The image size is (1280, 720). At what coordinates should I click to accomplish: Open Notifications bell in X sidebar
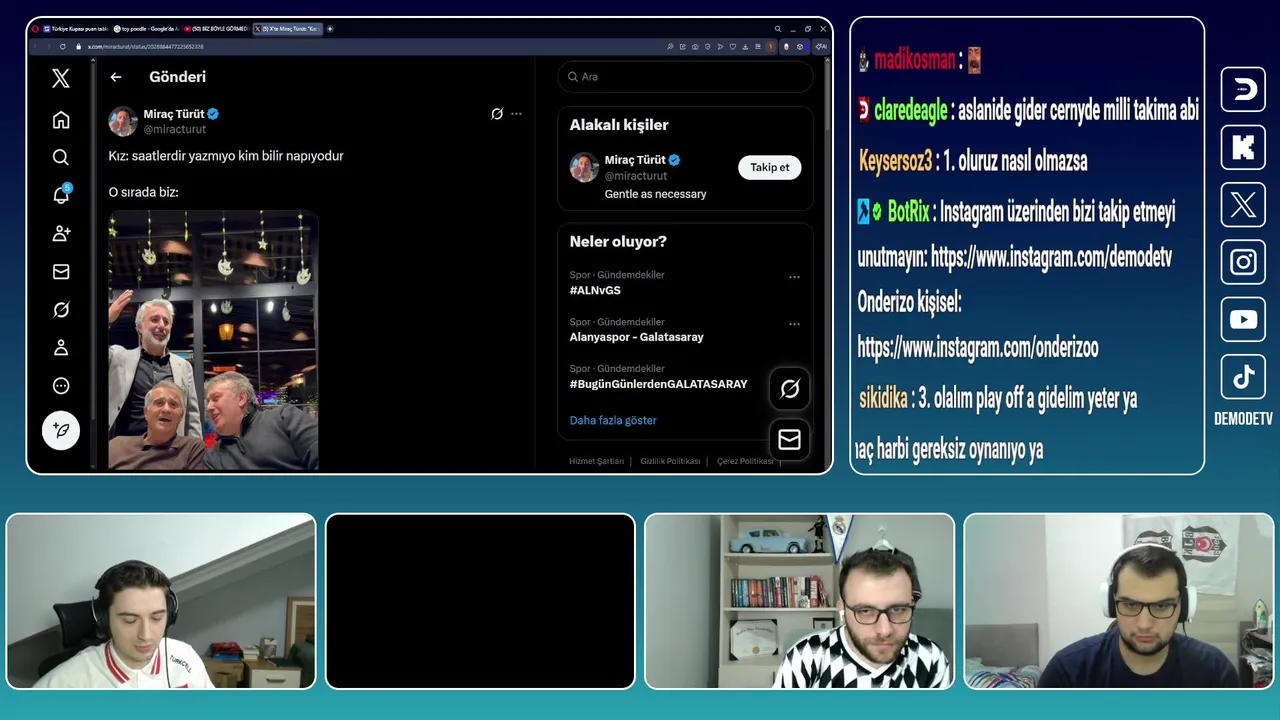coord(61,195)
